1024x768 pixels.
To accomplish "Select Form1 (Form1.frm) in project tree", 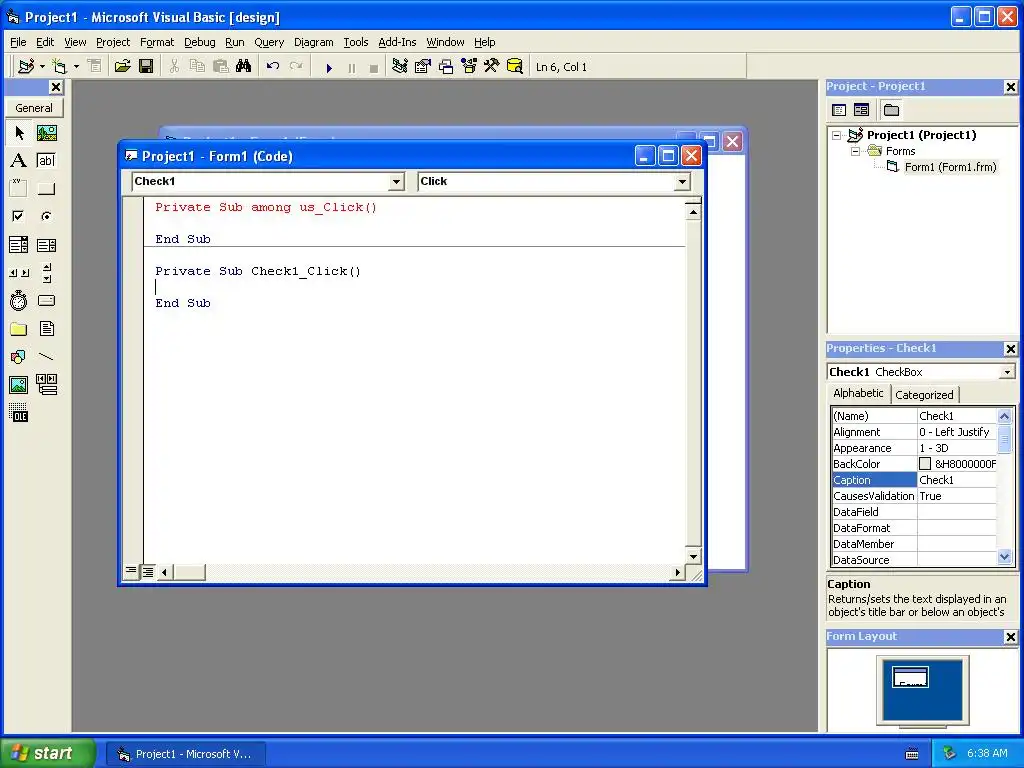I will (950, 167).
